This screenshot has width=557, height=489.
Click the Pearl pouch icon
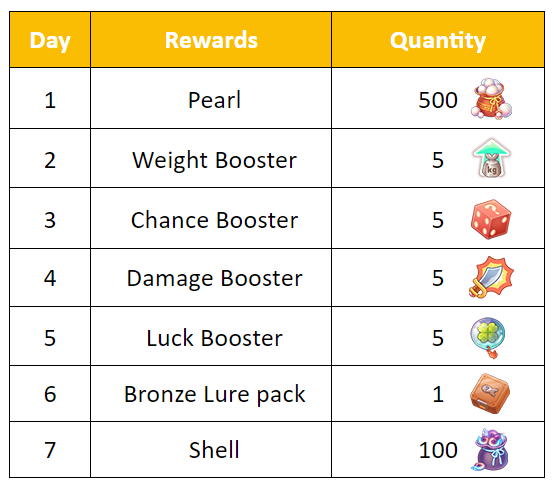[491, 98]
